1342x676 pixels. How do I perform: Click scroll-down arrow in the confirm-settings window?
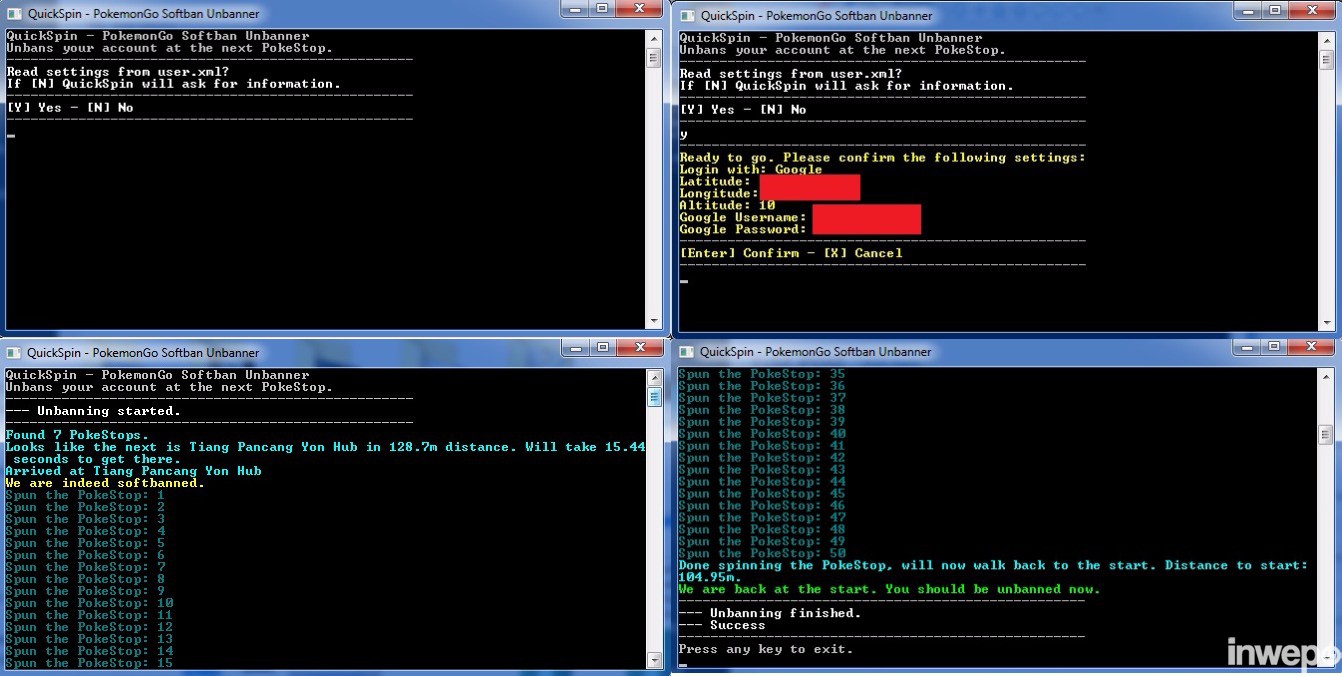pyautogui.click(x=1327, y=323)
